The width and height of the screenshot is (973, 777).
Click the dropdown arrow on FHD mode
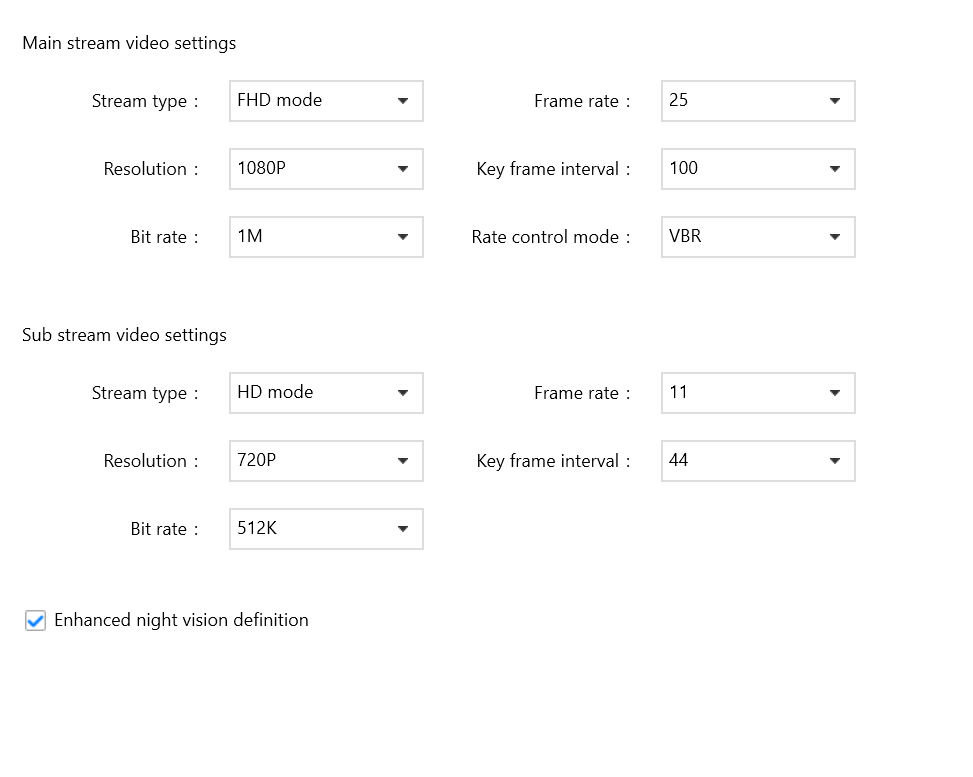point(404,100)
